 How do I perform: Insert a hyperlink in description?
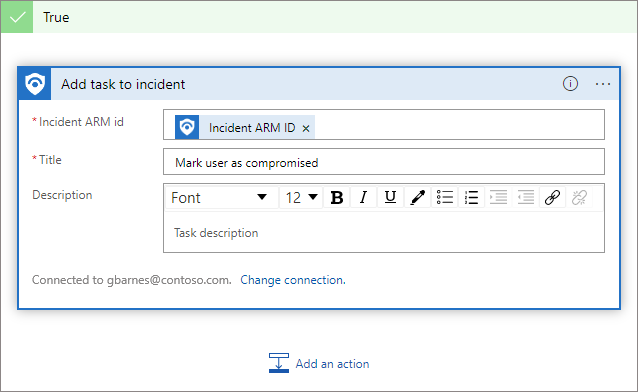552,197
